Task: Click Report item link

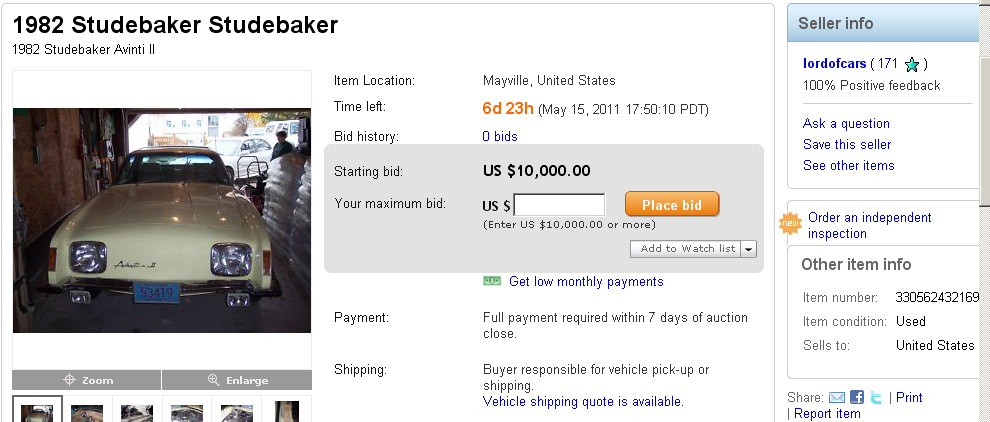Action: (x=827, y=414)
